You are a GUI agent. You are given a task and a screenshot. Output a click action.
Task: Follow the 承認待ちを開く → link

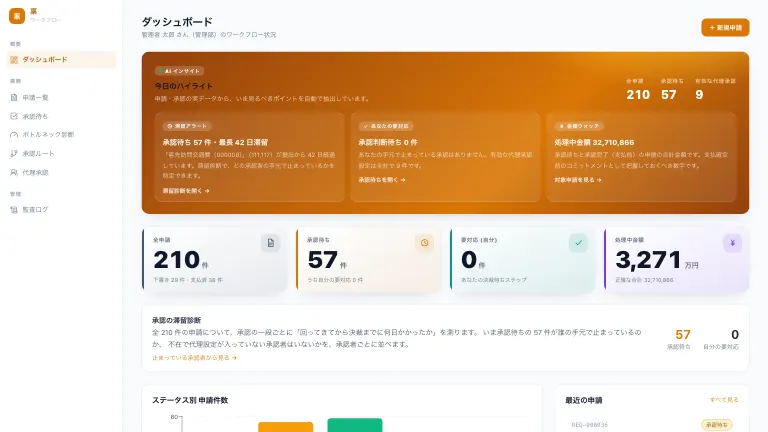point(382,180)
